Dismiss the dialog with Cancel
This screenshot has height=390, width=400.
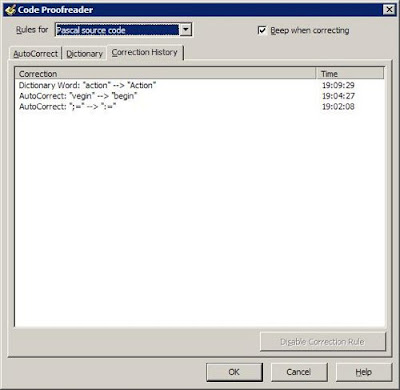tap(299, 372)
